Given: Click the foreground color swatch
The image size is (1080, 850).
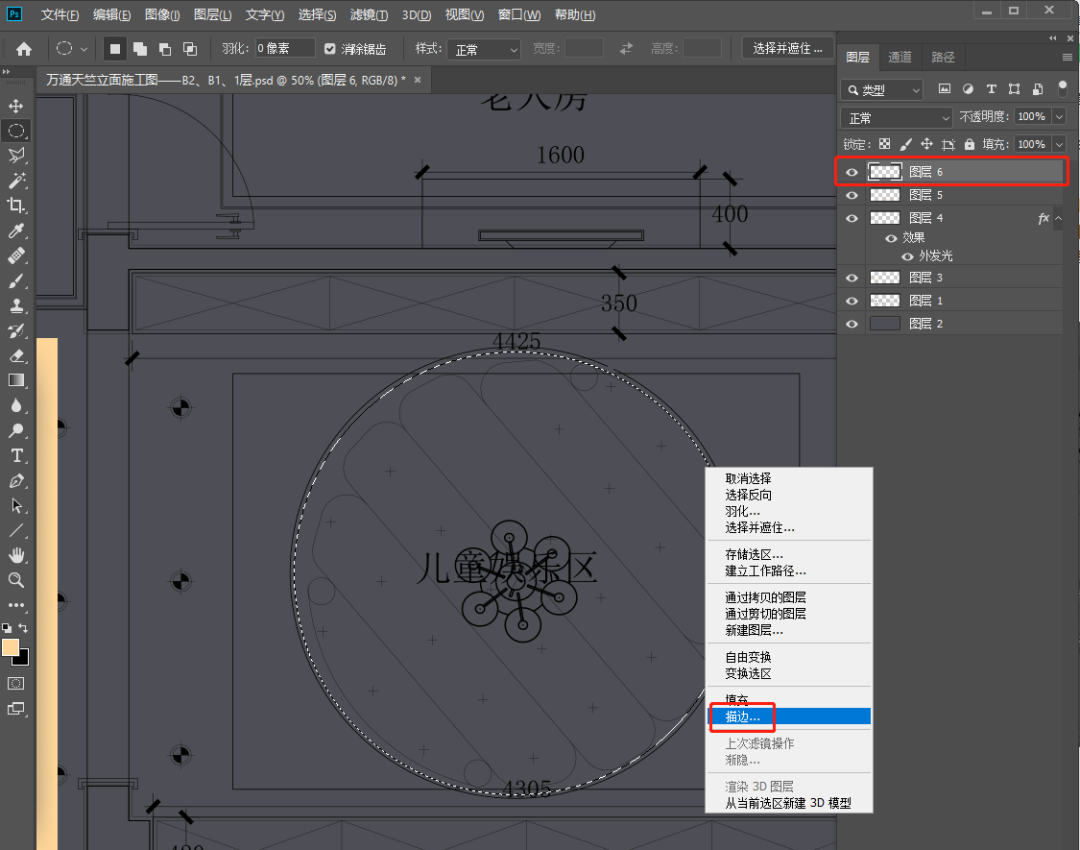Looking at the screenshot, I should (x=10, y=647).
